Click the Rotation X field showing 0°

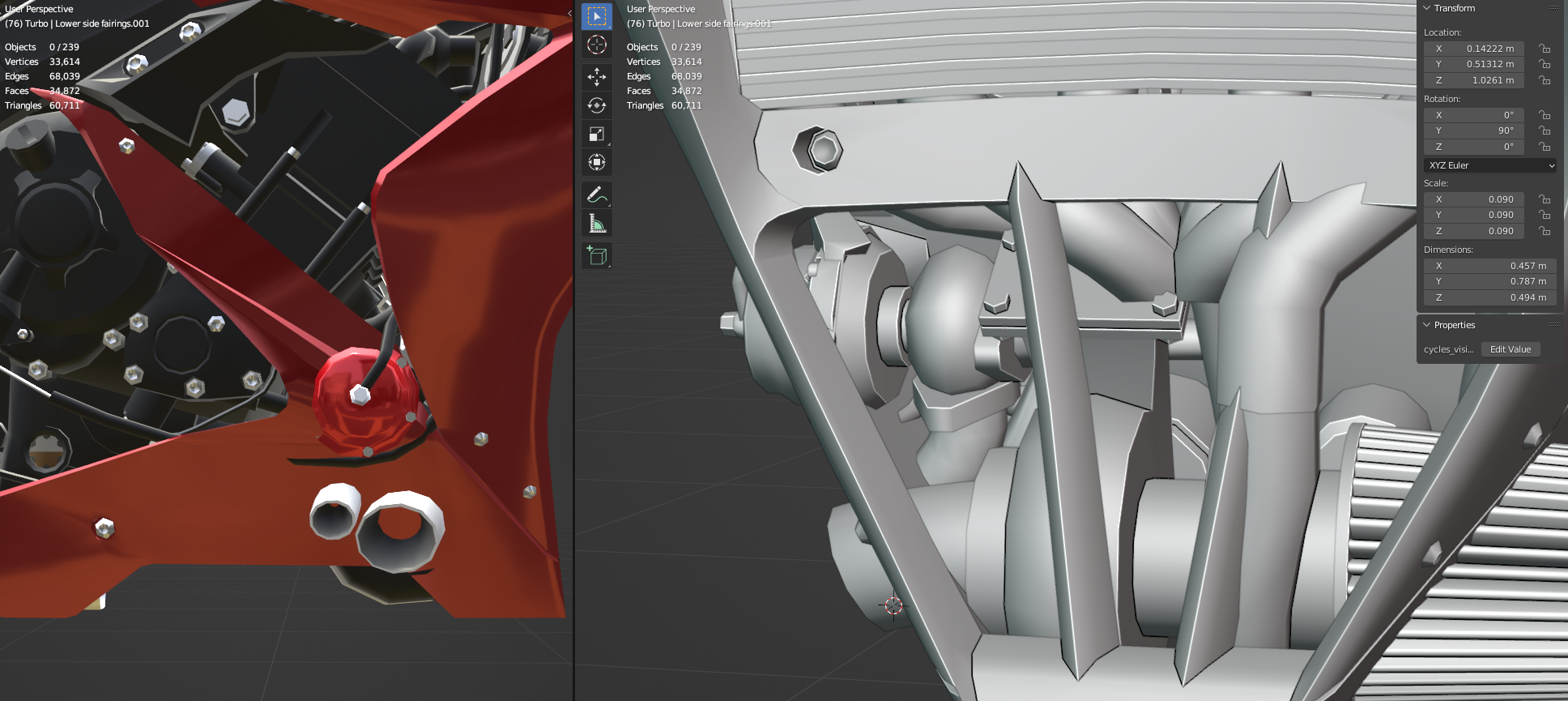tap(1474, 115)
